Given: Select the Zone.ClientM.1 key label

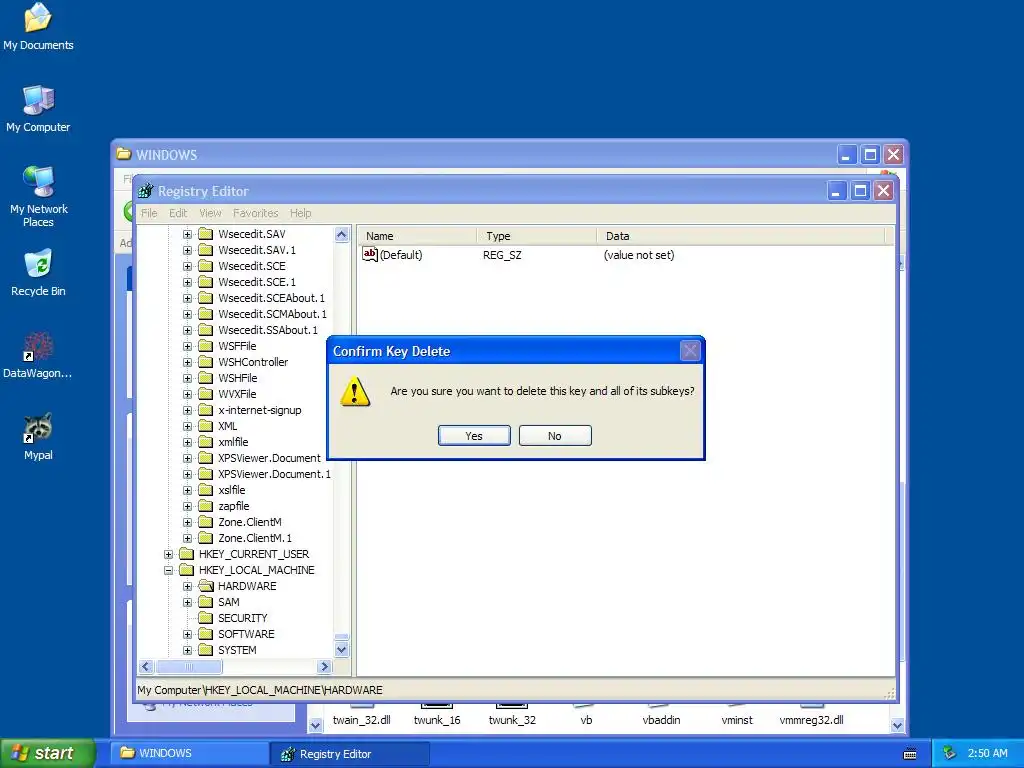Looking at the screenshot, I should tap(255, 538).
